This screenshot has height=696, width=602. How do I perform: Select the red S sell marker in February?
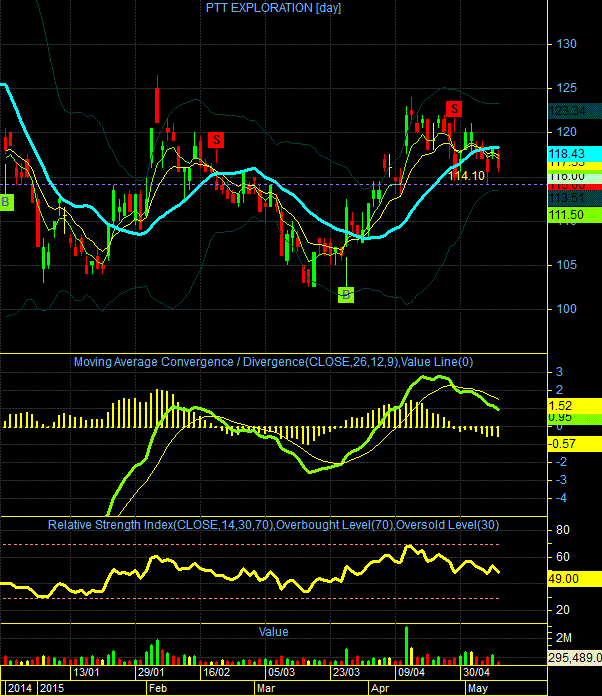click(x=216, y=140)
